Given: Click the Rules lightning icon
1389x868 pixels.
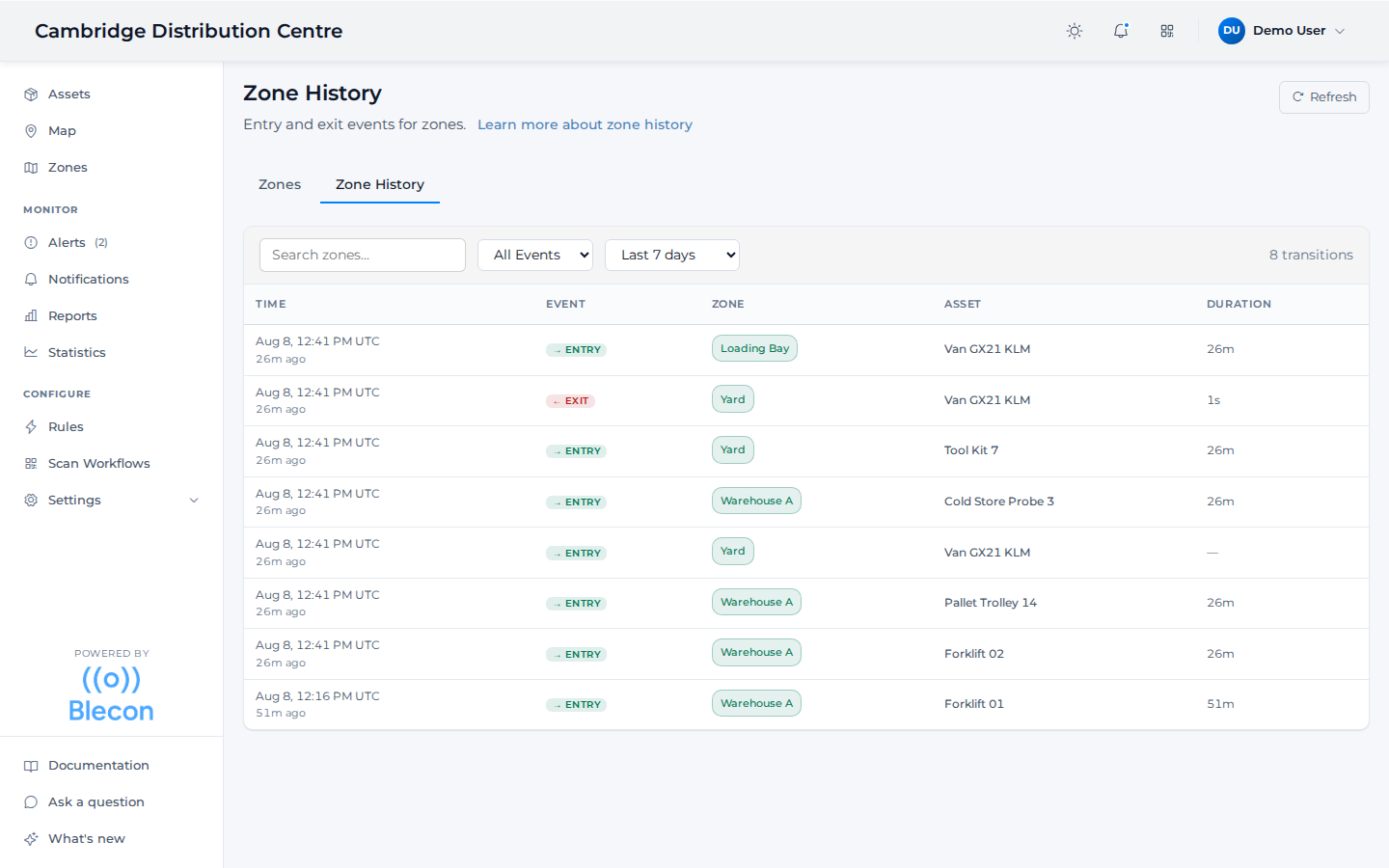Looking at the screenshot, I should coord(31,426).
